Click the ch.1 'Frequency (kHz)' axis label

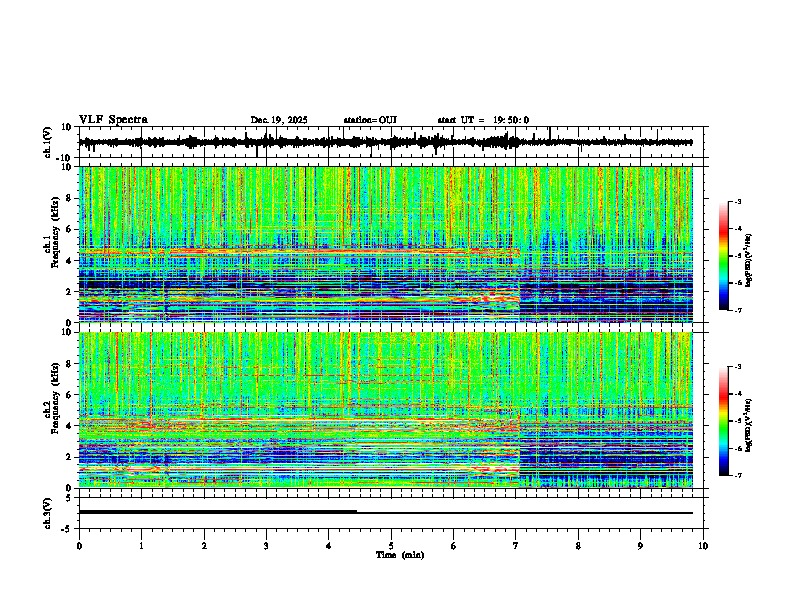[x=55, y=232]
